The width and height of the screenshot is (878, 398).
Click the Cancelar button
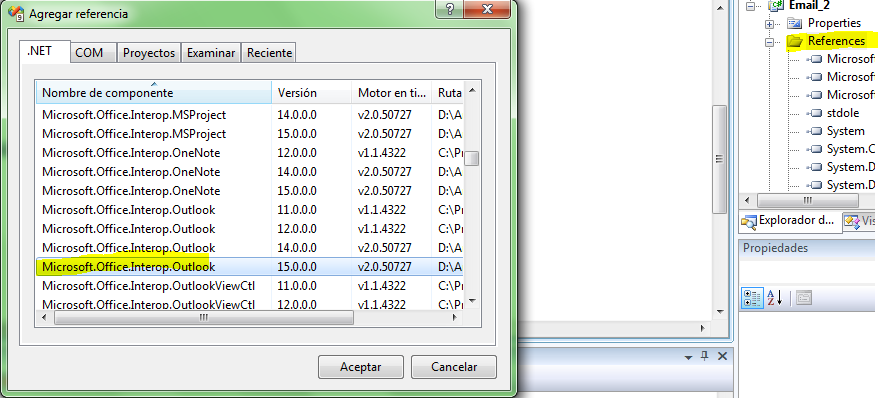pos(454,367)
